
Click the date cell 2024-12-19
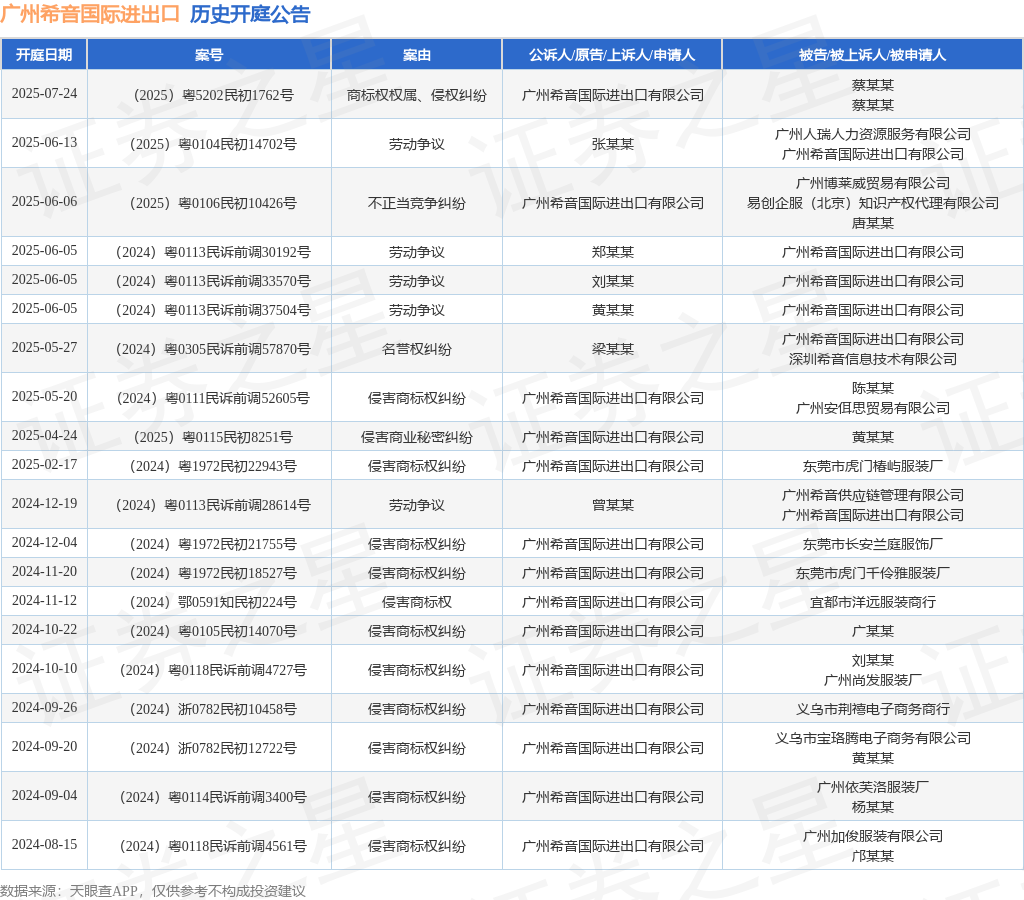click(44, 504)
